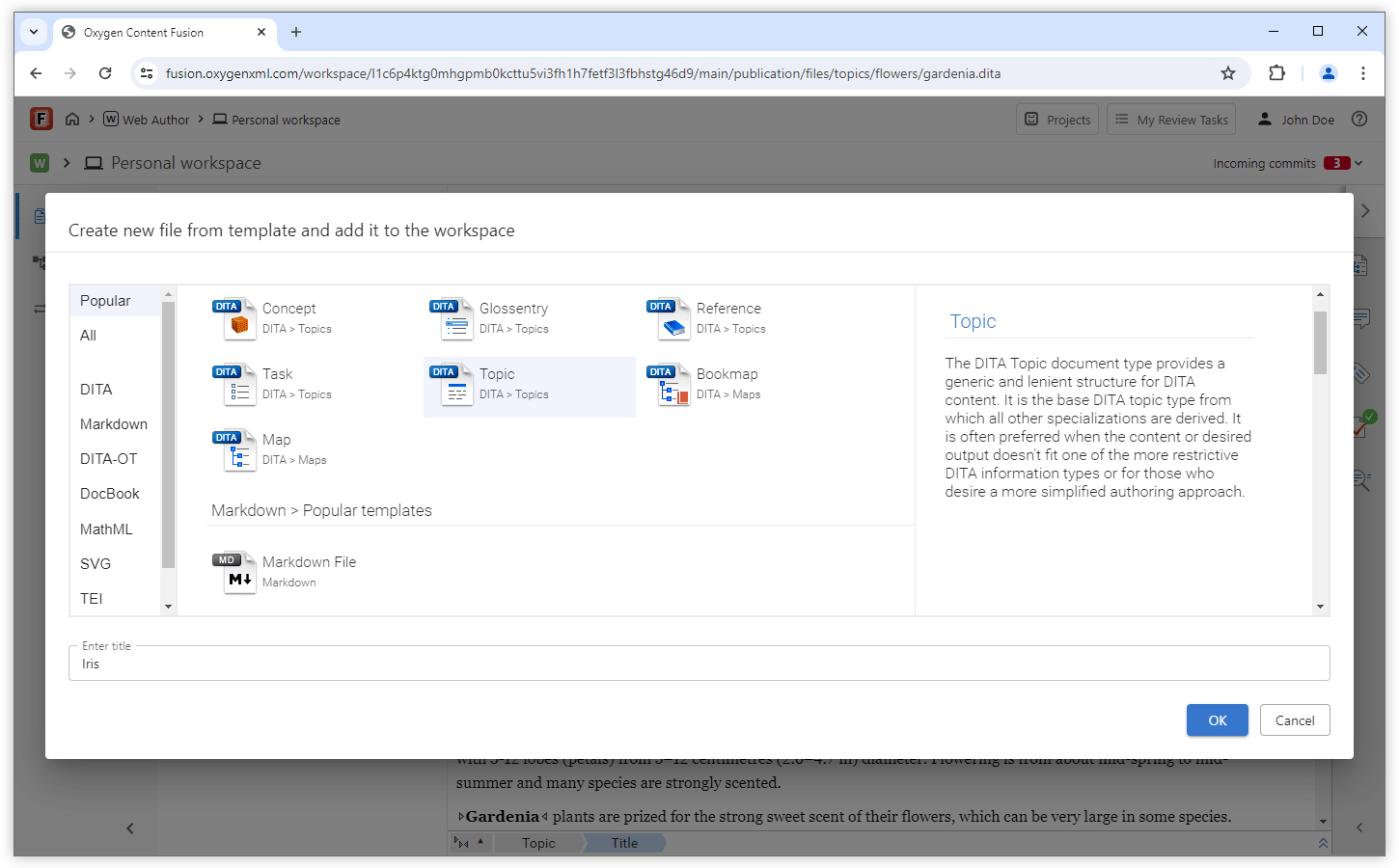The image size is (1399, 868).
Task: Select the DITA-OT category
Action: click(116, 459)
